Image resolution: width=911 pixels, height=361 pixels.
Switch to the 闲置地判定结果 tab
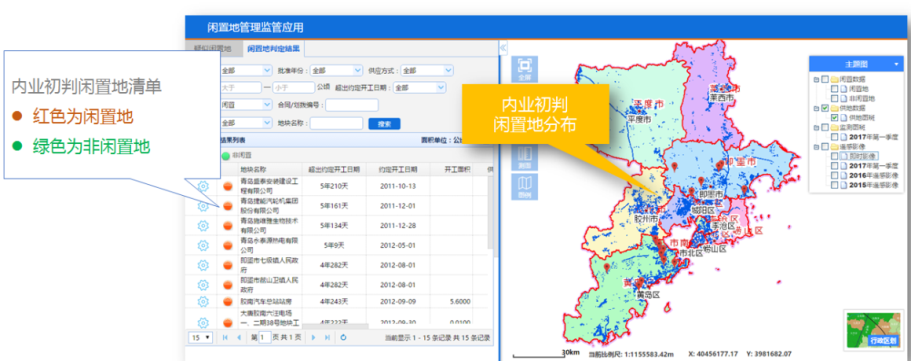coord(274,48)
